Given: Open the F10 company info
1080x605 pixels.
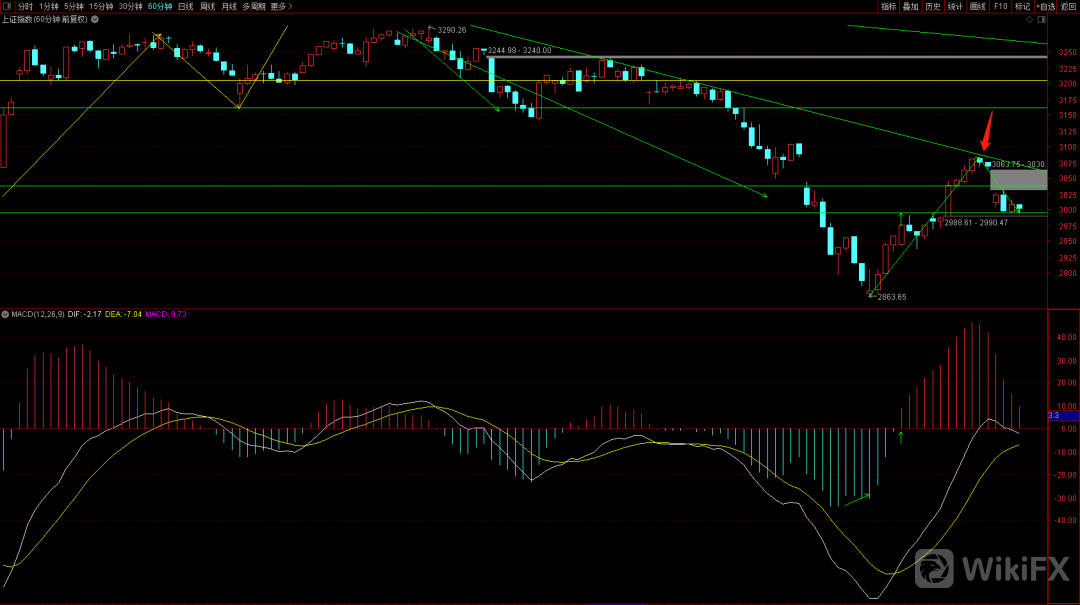Looking at the screenshot, I should pyautogui.click(x=1001, y=6).
